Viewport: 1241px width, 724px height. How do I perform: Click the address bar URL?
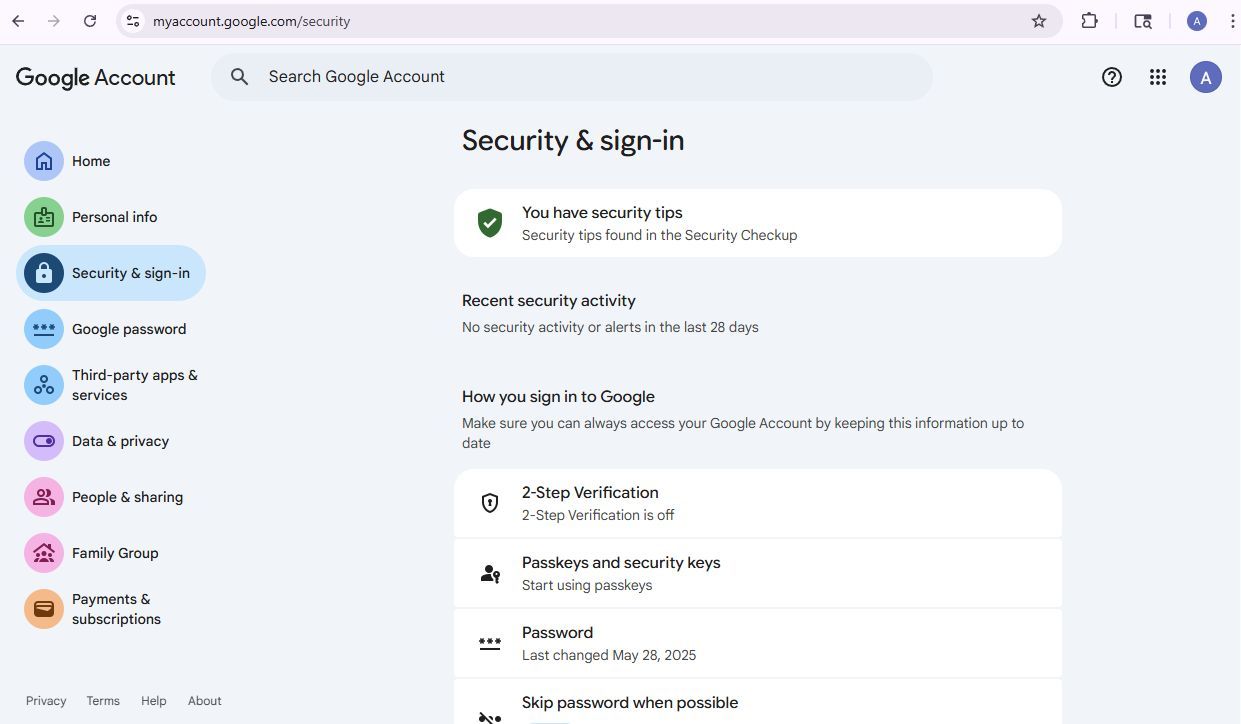(x=251, y=21)
